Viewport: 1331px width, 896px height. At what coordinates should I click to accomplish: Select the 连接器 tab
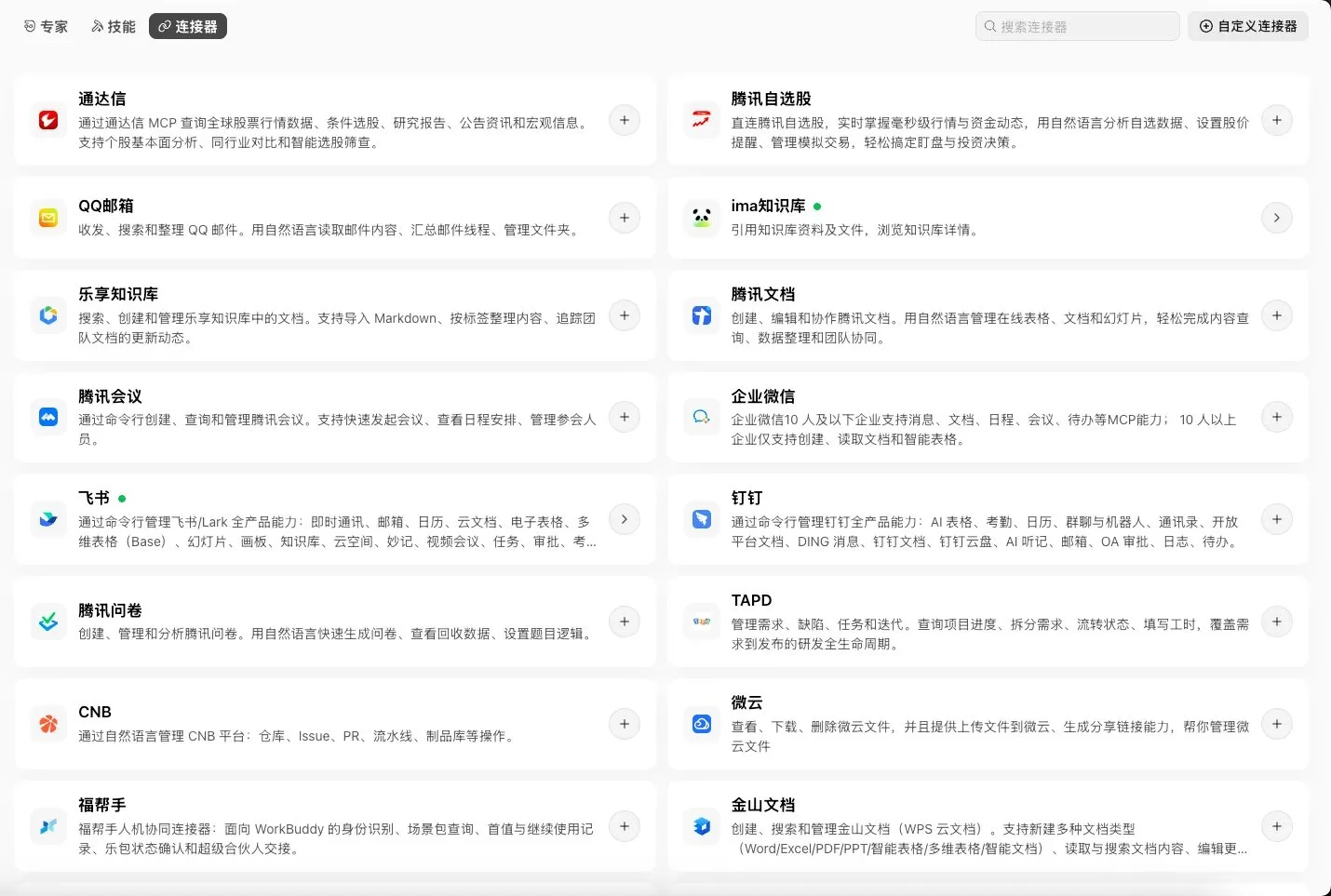188,26
